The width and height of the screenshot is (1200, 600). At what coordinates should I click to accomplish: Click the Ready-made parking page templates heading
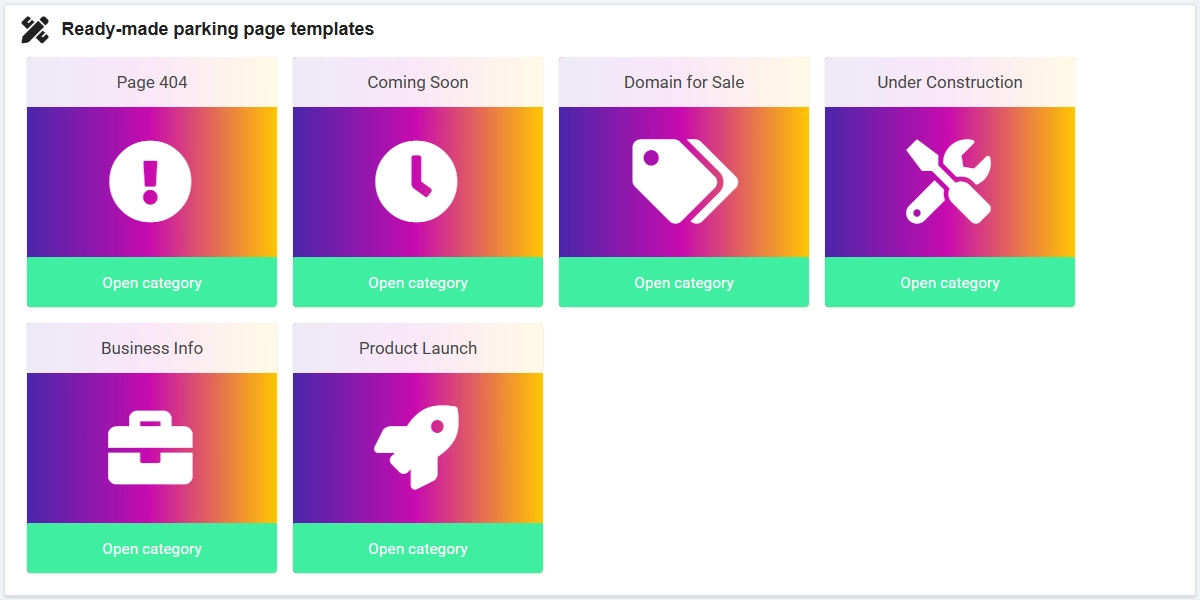[x=218, y=29]
